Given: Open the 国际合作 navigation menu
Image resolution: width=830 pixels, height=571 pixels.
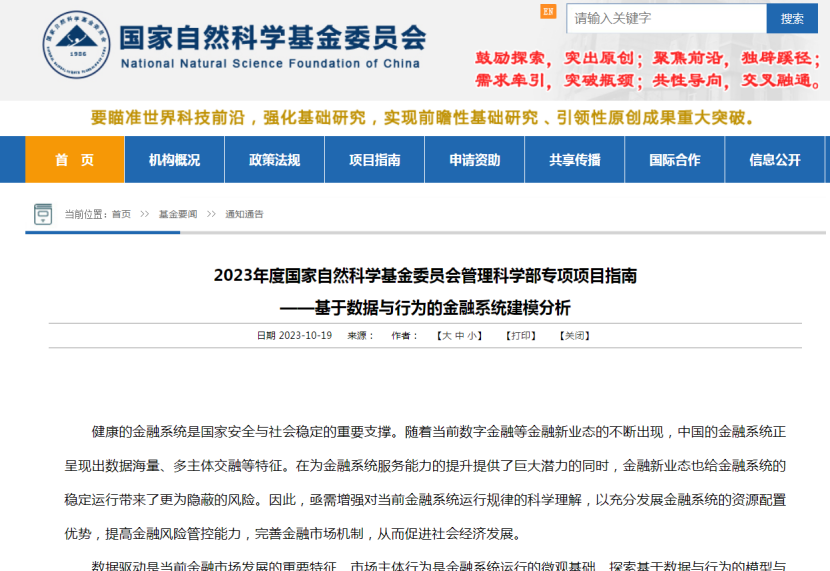Looking at the screenshot, I should (x=674, y=160).
